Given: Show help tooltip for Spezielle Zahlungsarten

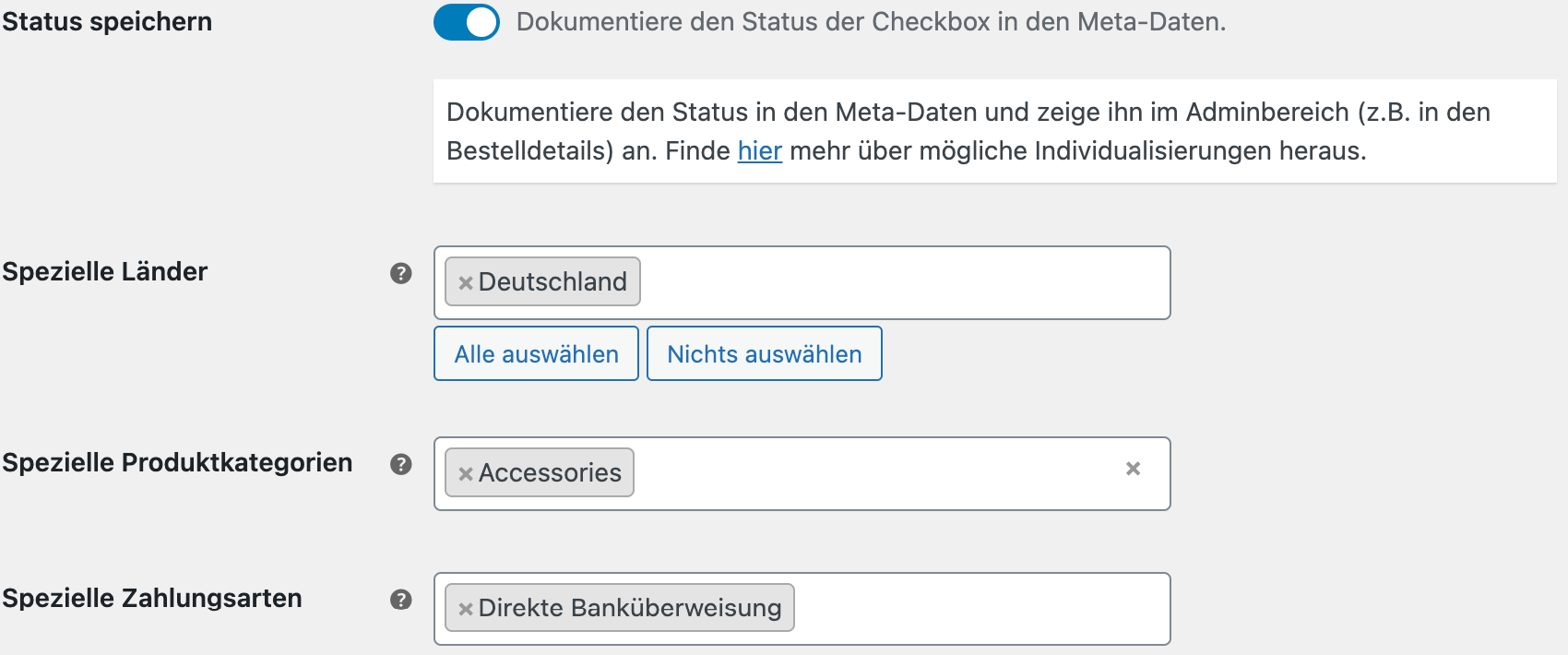Looking at the screenshot, I should click(400, 600).
